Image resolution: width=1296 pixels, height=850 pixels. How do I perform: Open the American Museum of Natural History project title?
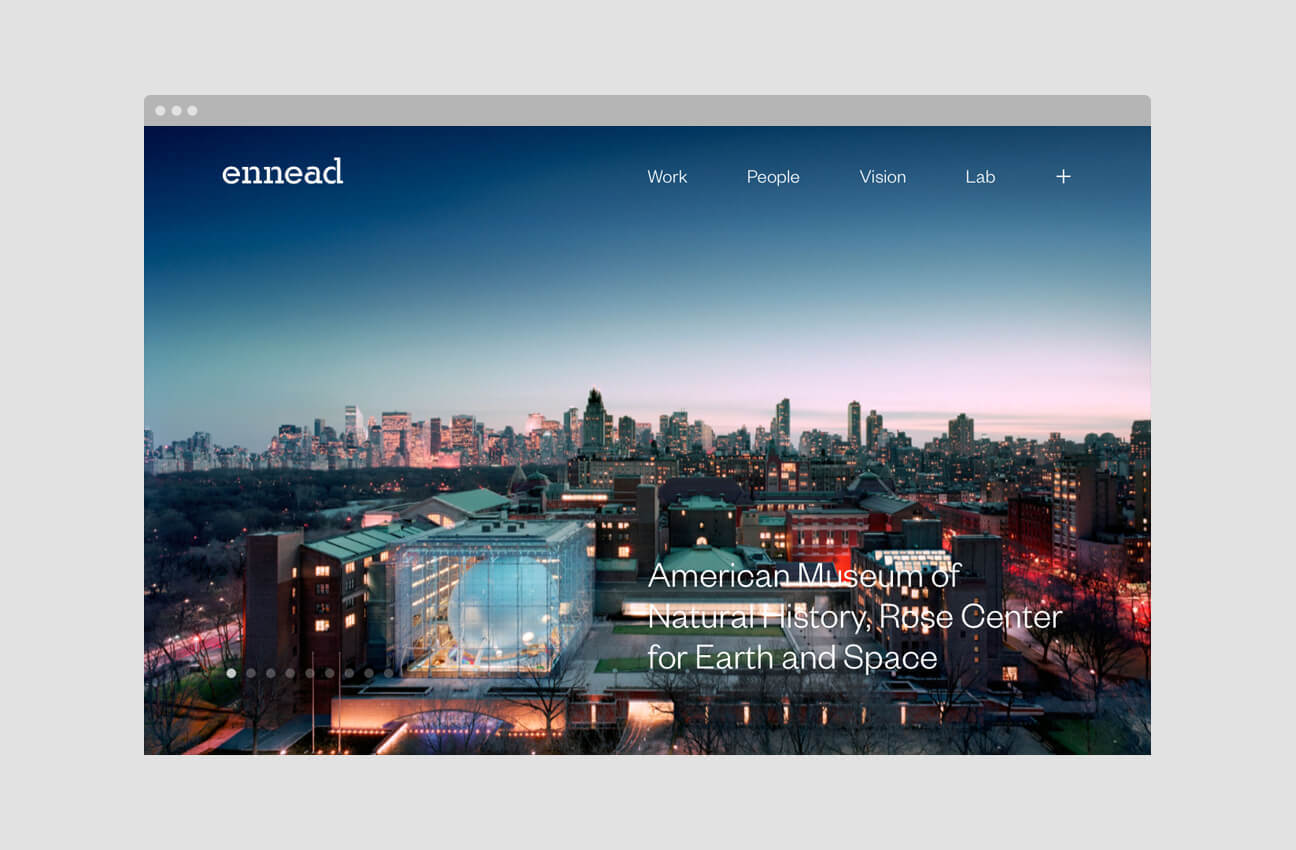point(855,616)
